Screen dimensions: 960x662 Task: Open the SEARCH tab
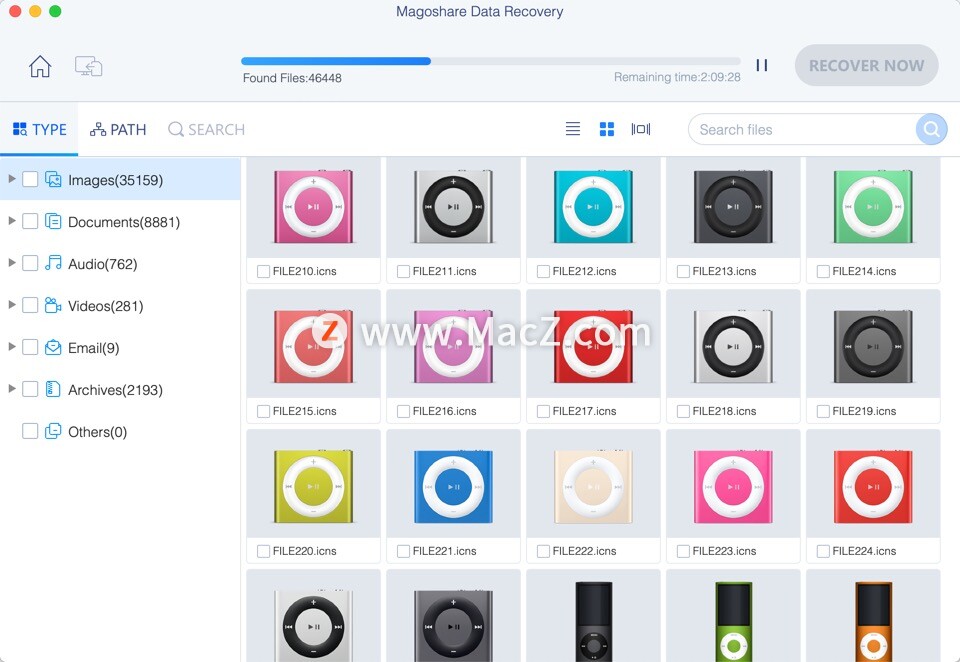206,129
